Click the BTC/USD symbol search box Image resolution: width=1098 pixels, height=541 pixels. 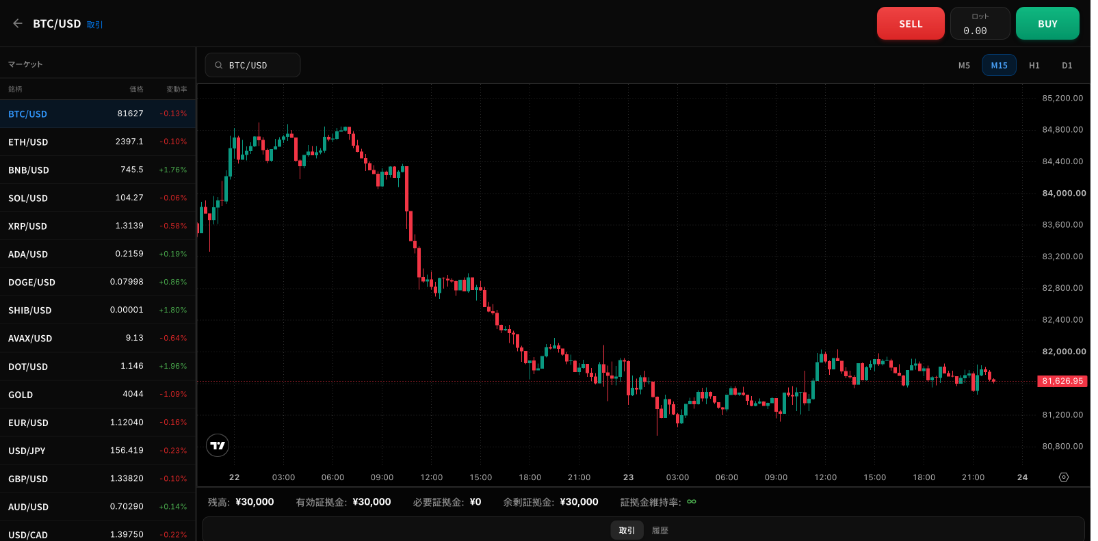pos(253,65)
